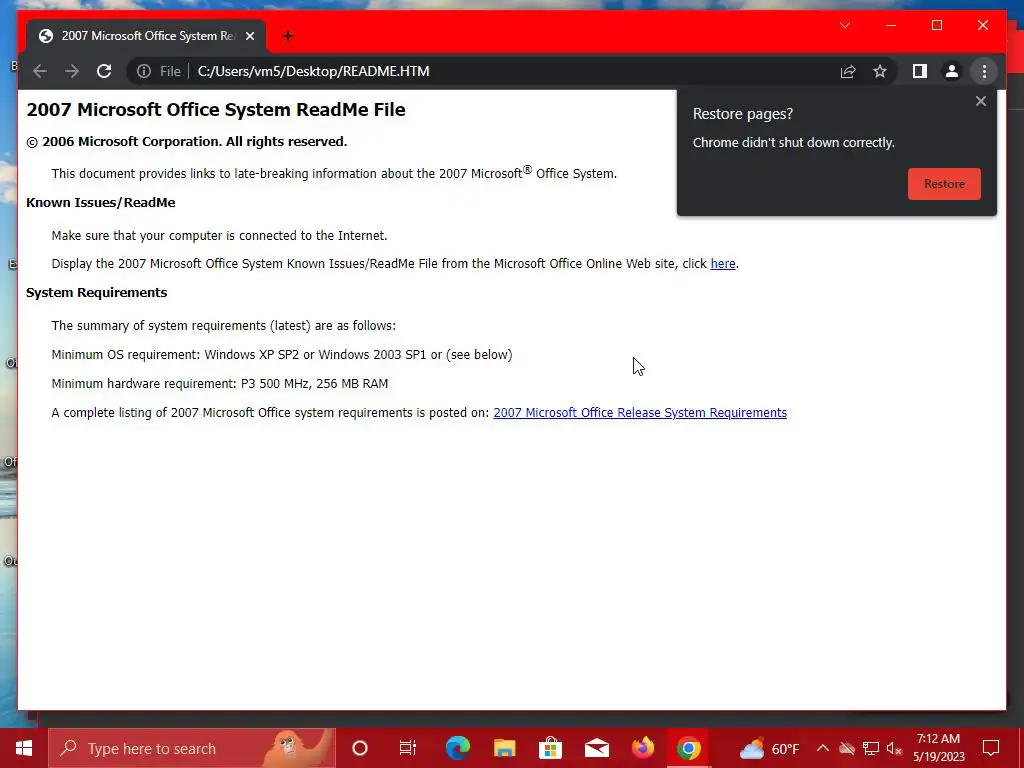The image size is (1024, 768).
Task: Click the 'Known Issues/ReadMe' heading
Action: (101, 202)
